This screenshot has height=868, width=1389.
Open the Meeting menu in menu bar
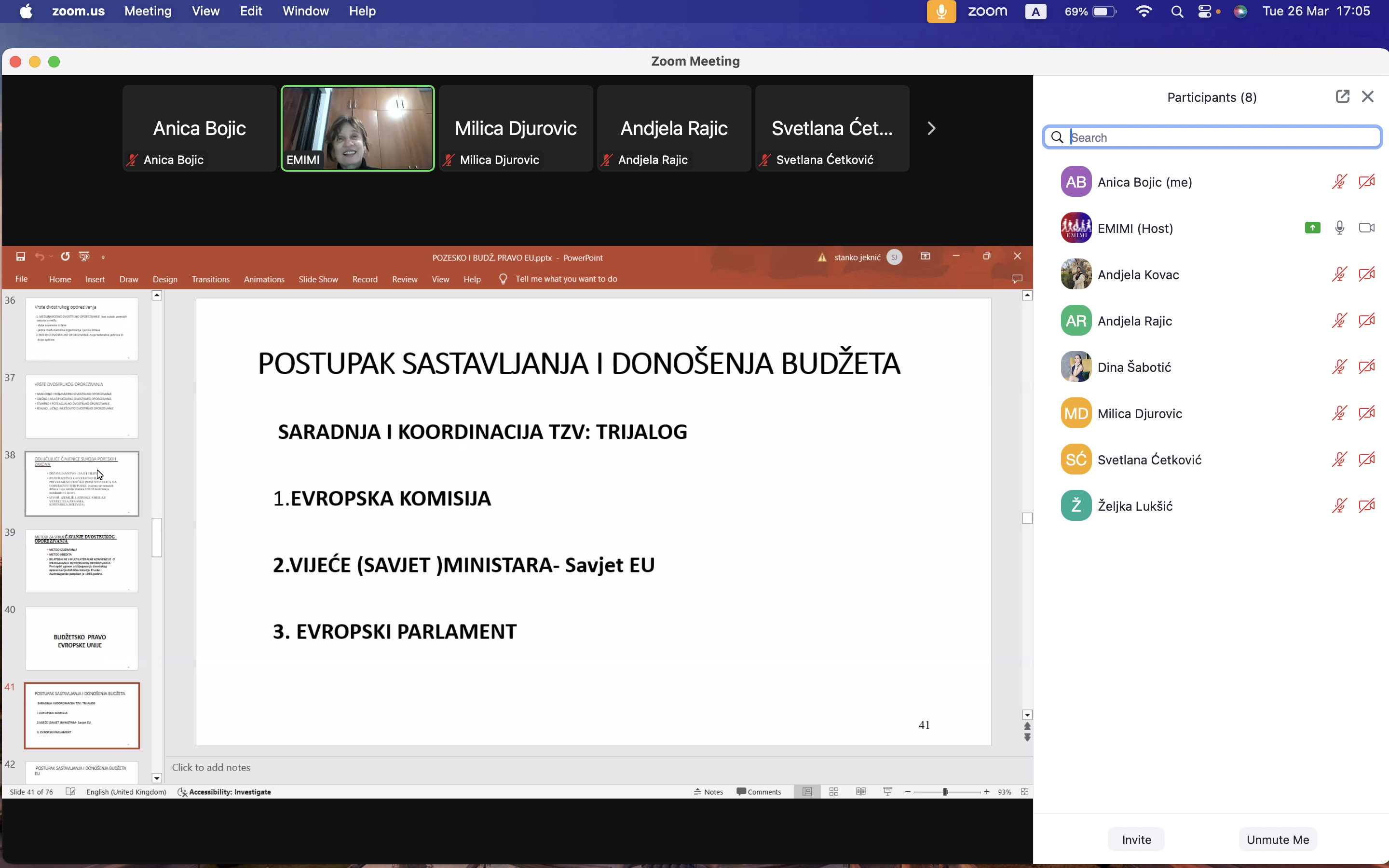[x=148, y=12]
